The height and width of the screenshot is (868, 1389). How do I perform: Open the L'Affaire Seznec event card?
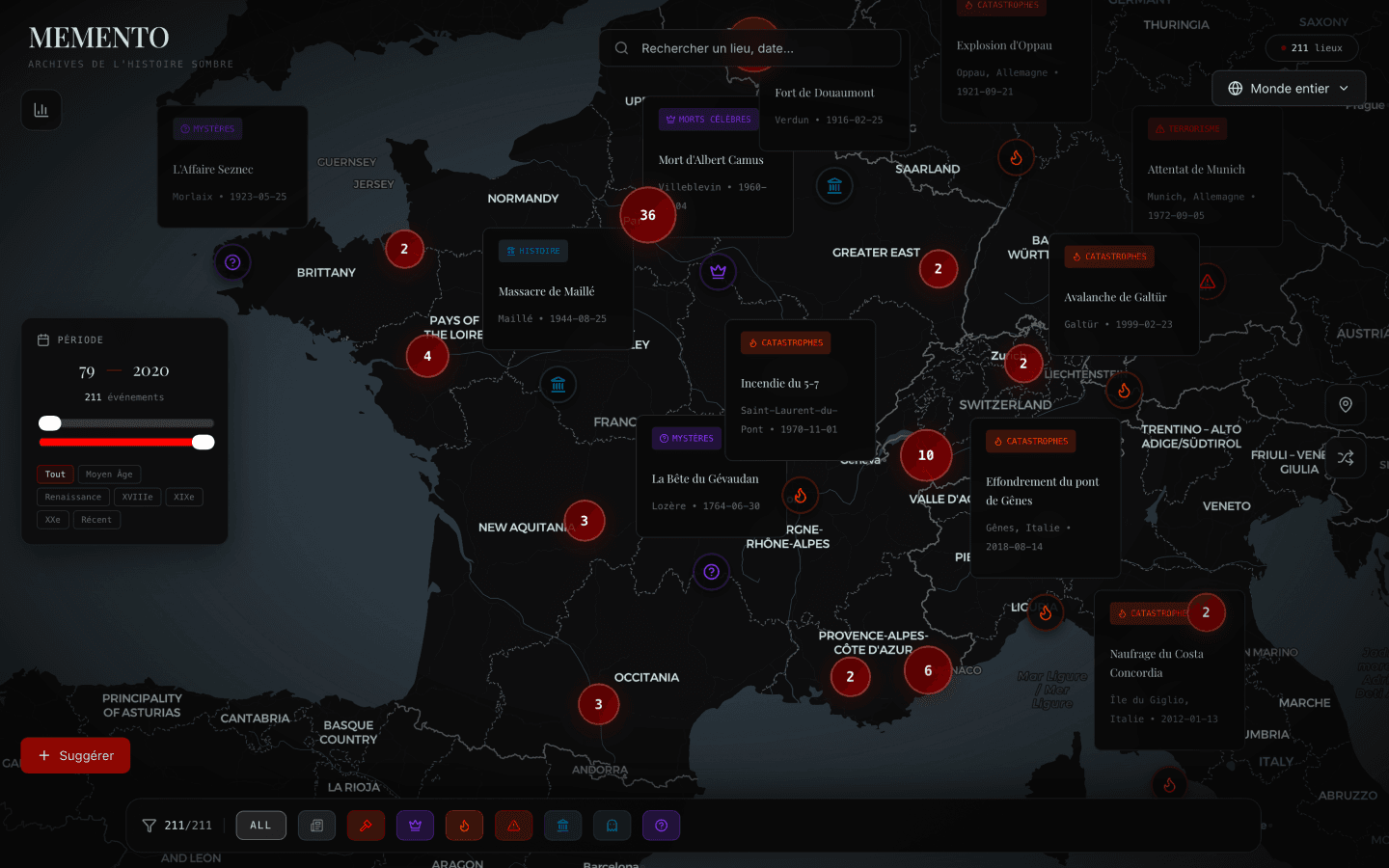(232, 167)
